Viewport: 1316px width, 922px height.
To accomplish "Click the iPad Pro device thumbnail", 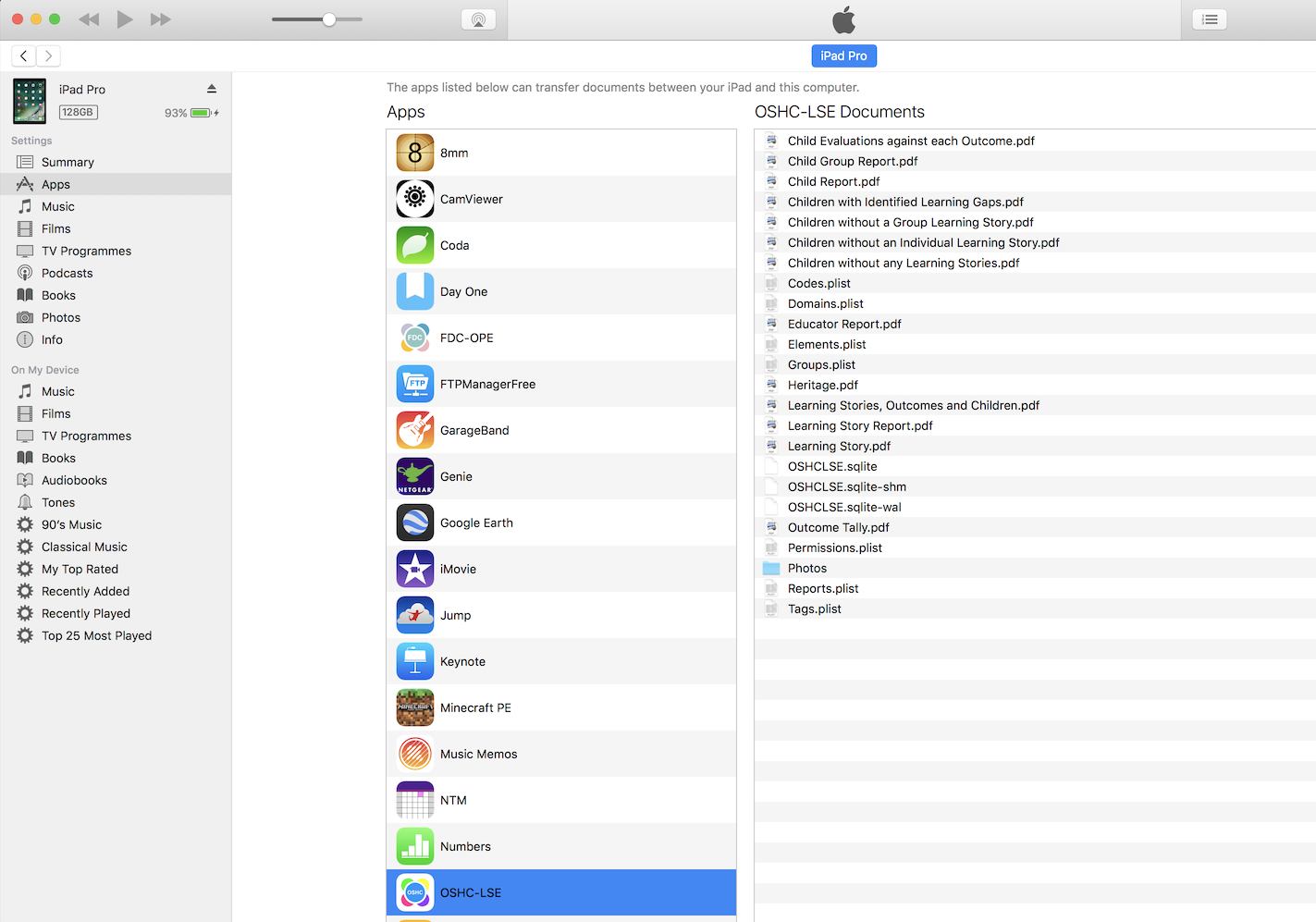I will (x=30, y=101).
